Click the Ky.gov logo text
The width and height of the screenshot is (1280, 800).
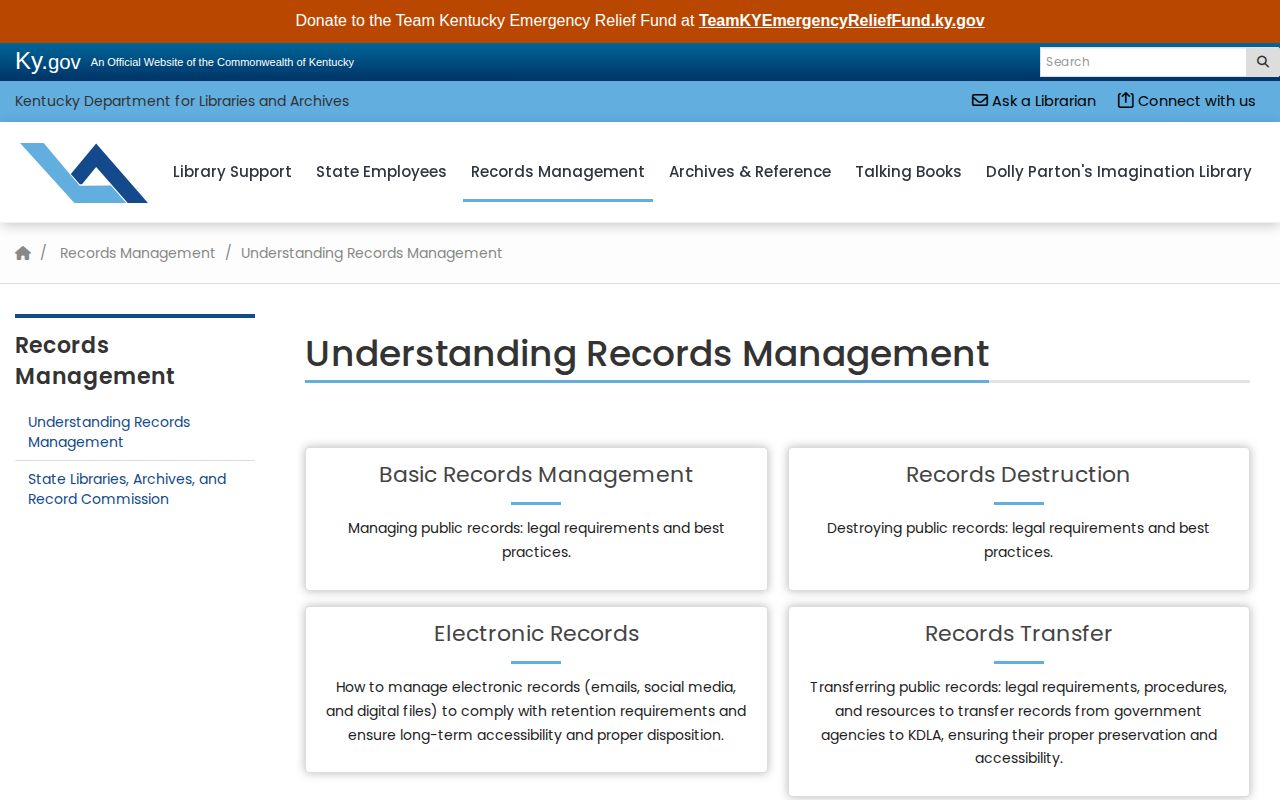pos(48,62)
